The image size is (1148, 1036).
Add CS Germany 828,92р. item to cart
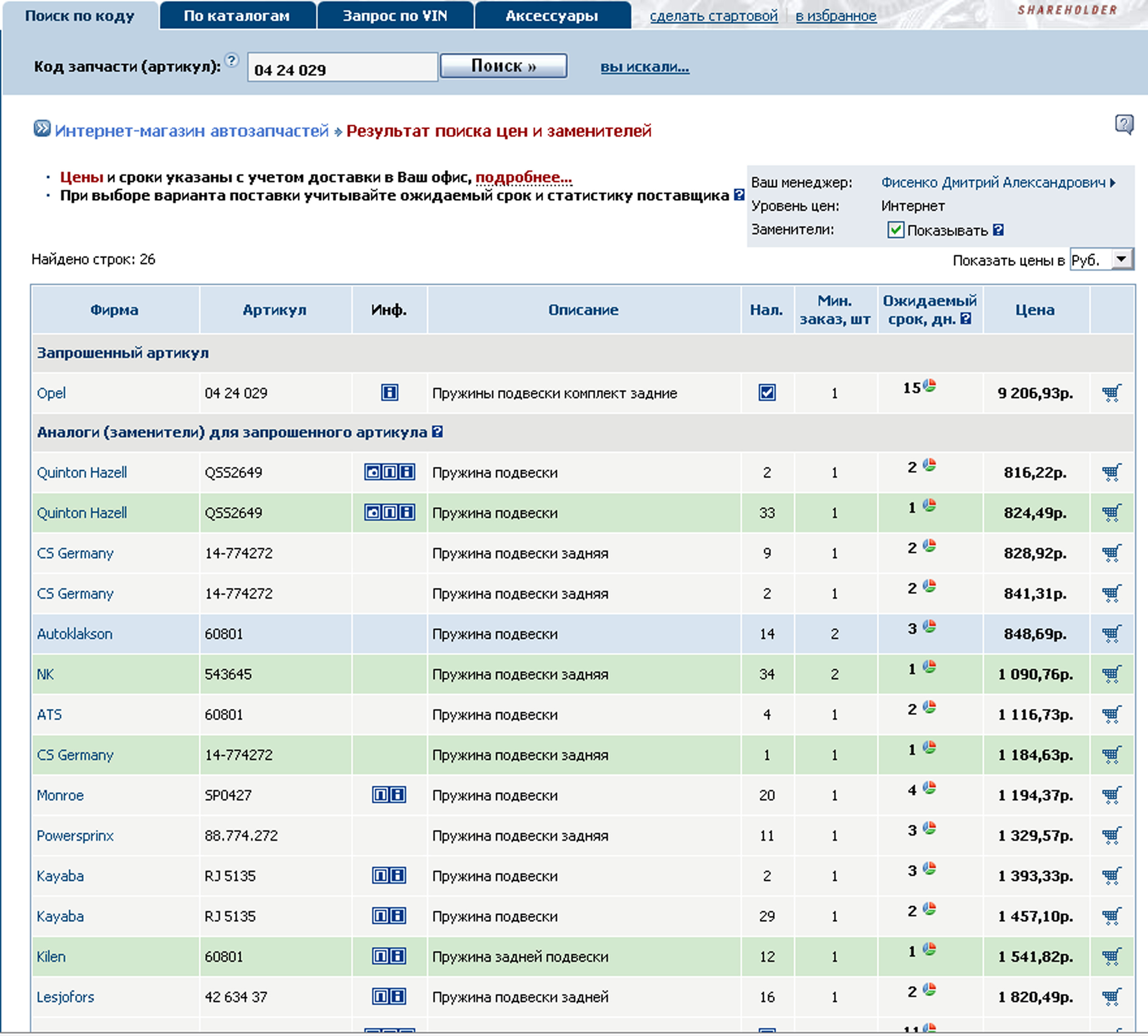[x=1111, y=553]
